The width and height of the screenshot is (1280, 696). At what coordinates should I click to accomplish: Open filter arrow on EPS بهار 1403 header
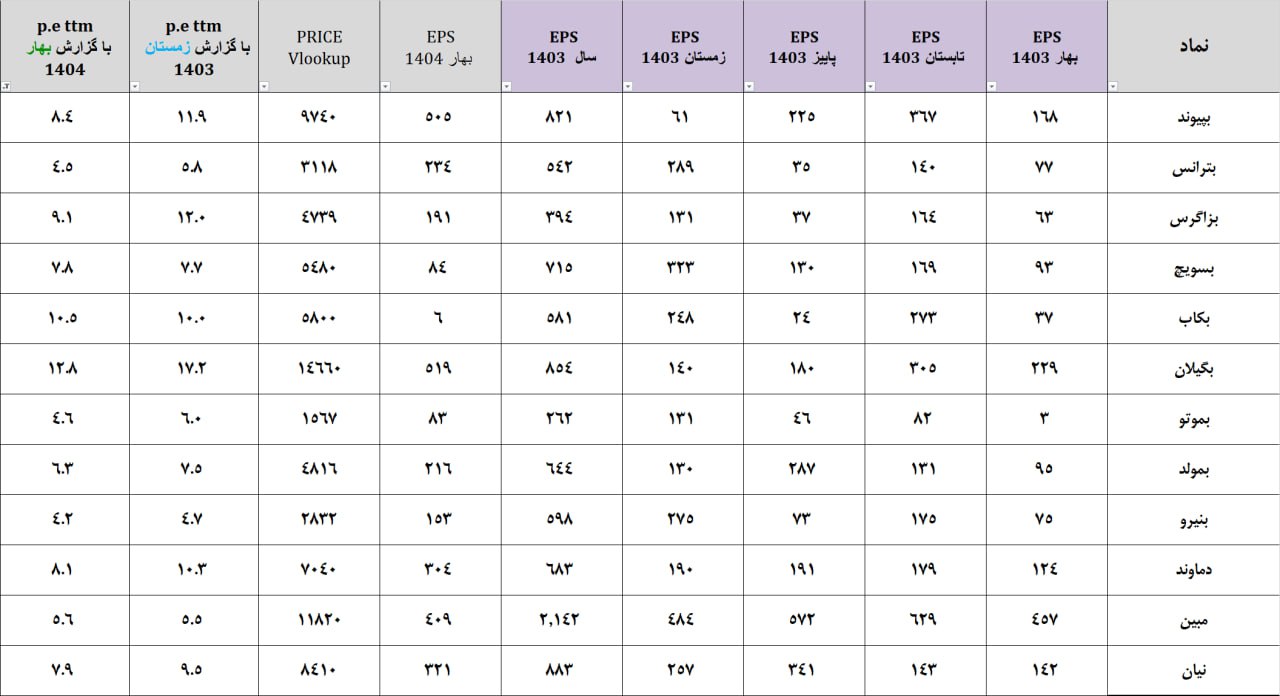[x=991, y=87]
